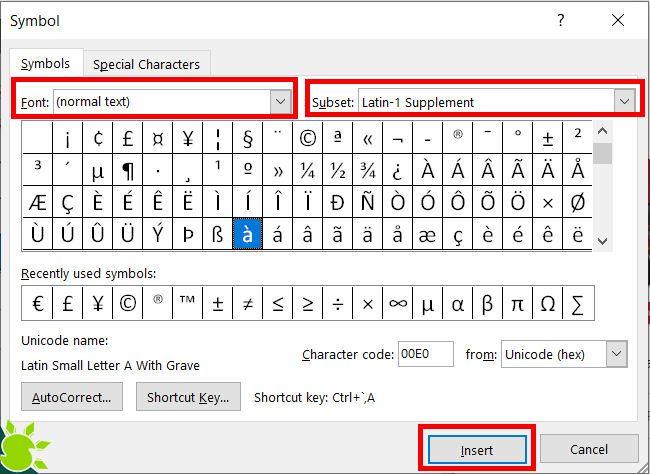
Task: Expand the Subset dropdown
Action: 625,101
